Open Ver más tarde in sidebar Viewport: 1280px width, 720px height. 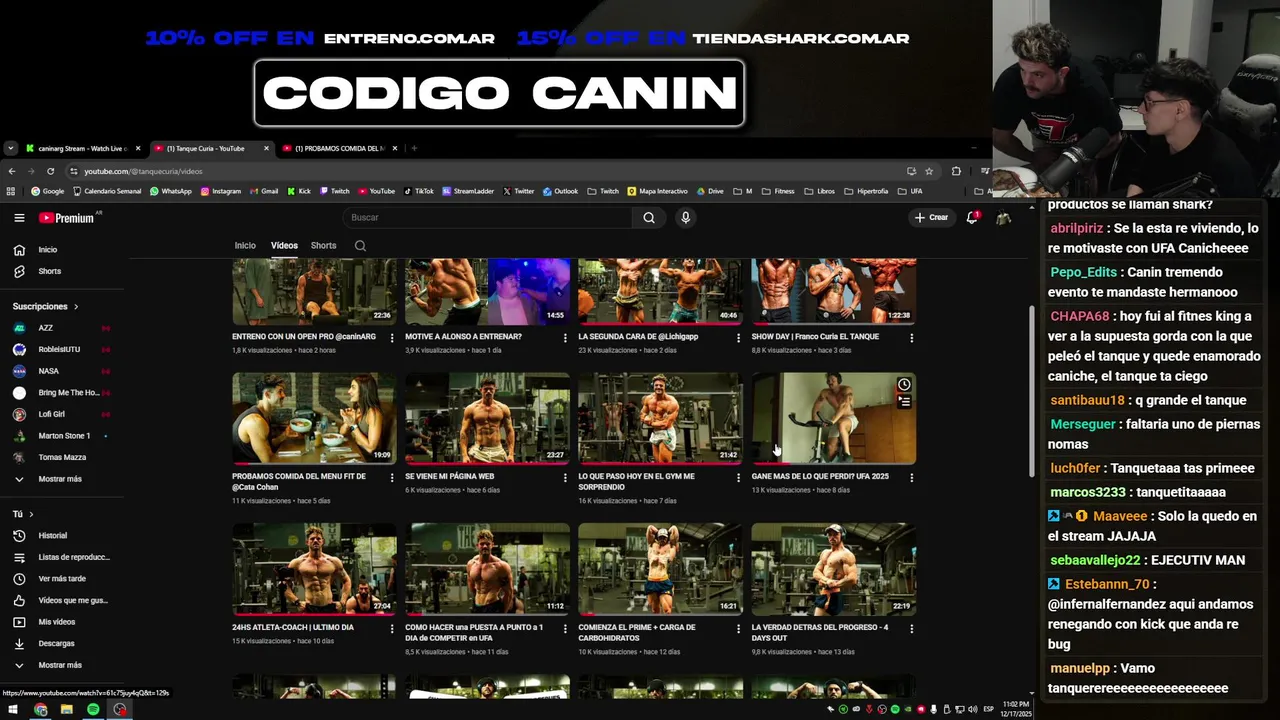click(x=61, y=579)
